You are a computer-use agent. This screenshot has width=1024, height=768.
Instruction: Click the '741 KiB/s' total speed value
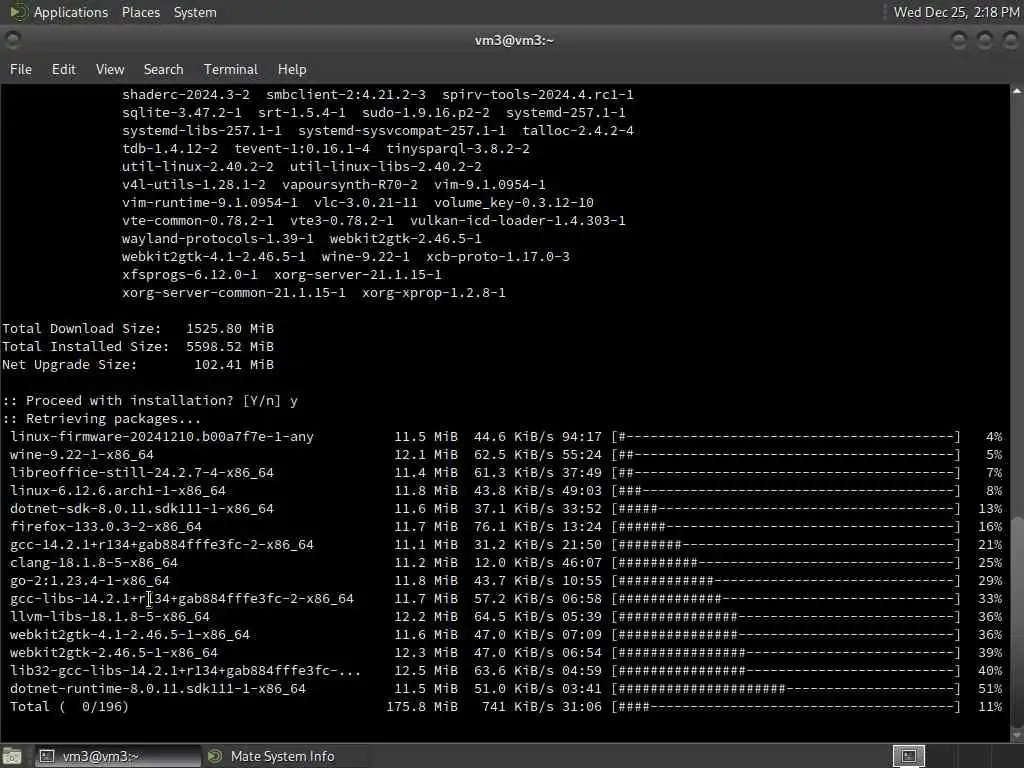tap(518, 707)
